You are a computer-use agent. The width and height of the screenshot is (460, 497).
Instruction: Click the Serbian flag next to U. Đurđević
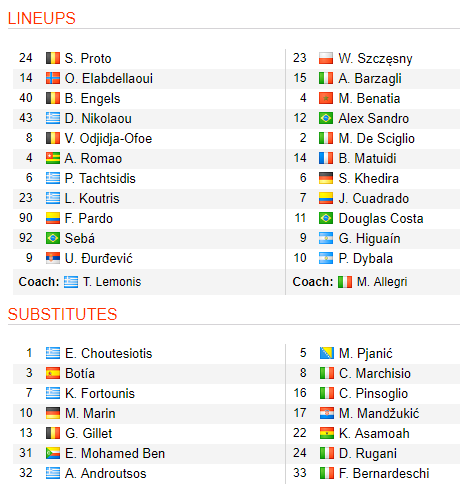53,258
